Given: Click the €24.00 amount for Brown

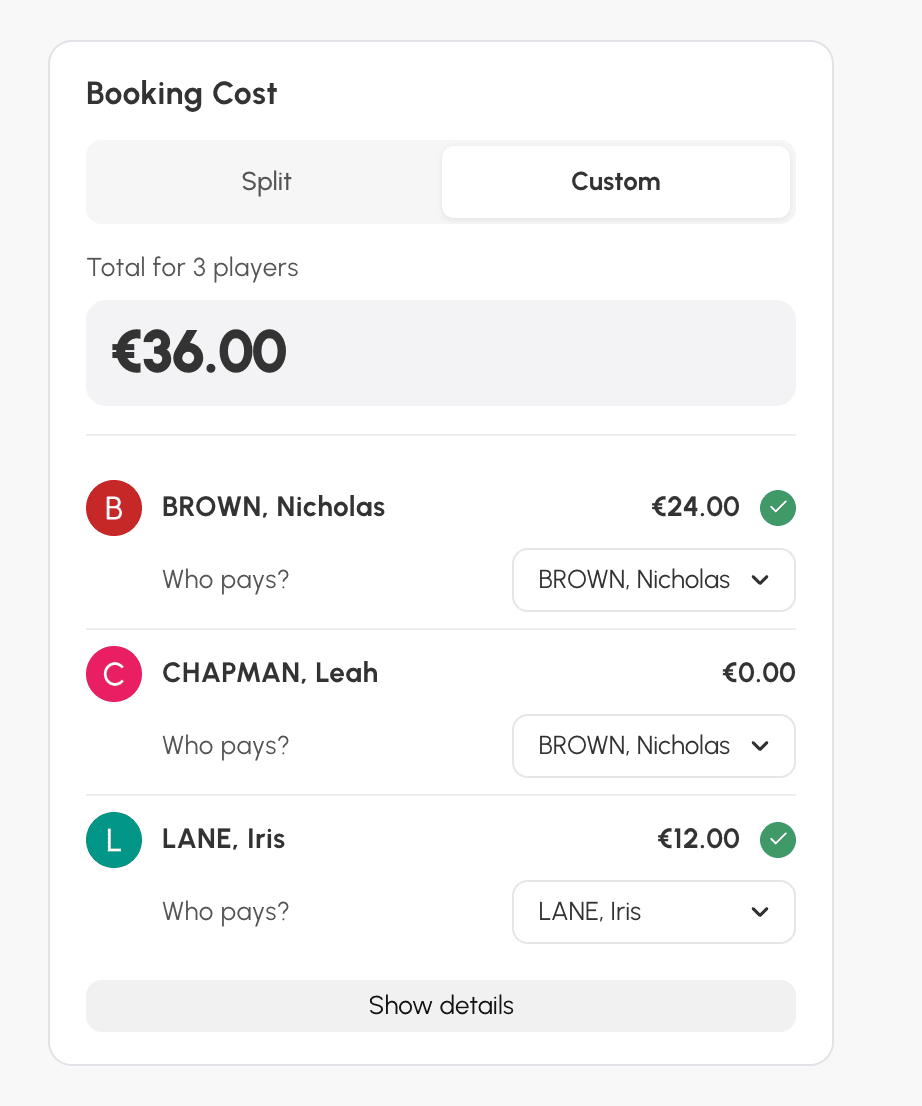Looking at the screenshot, I should pos(695,507).
